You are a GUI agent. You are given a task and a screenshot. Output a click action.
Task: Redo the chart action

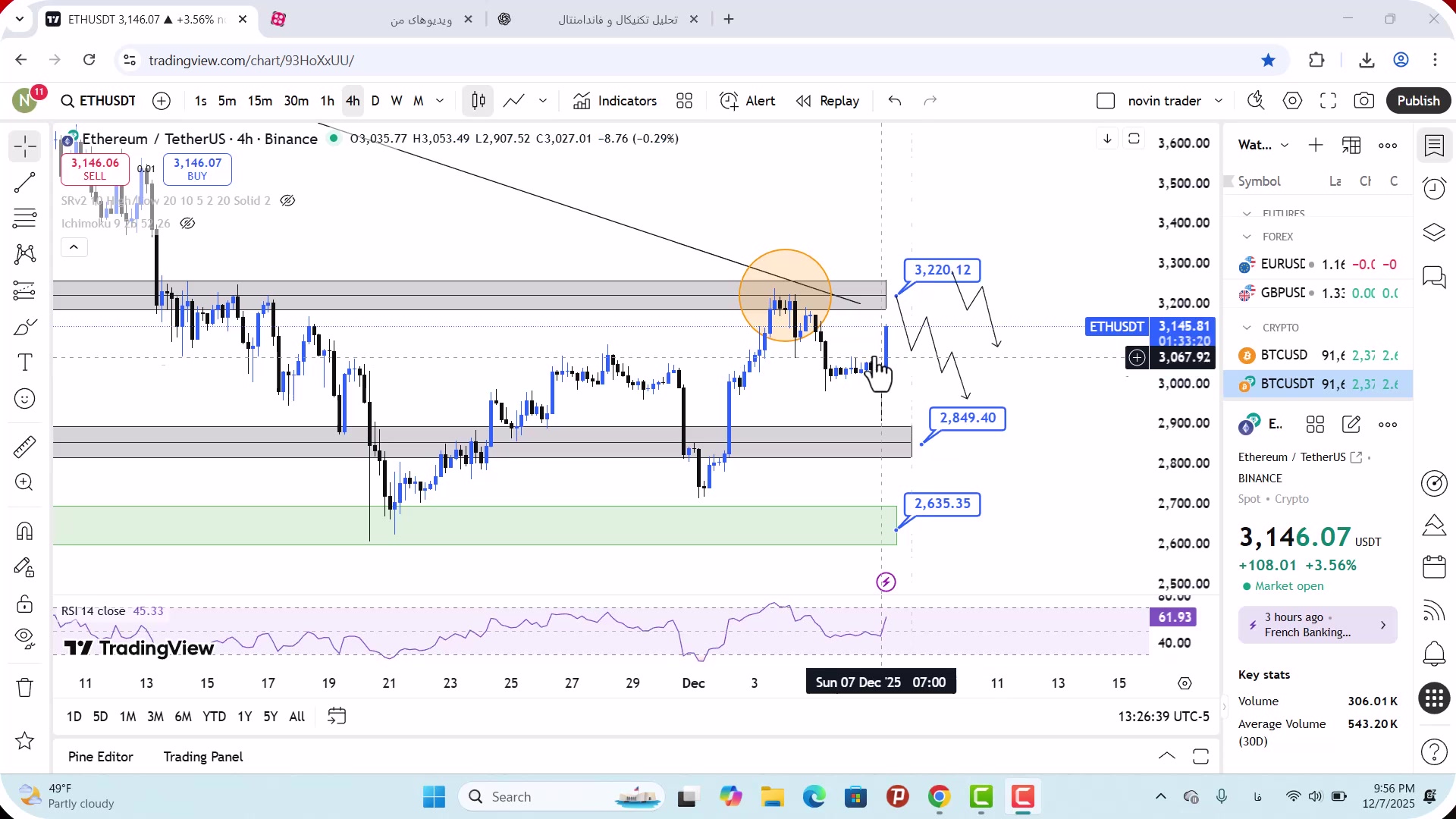pyautogui.click(x=930, y=101)
